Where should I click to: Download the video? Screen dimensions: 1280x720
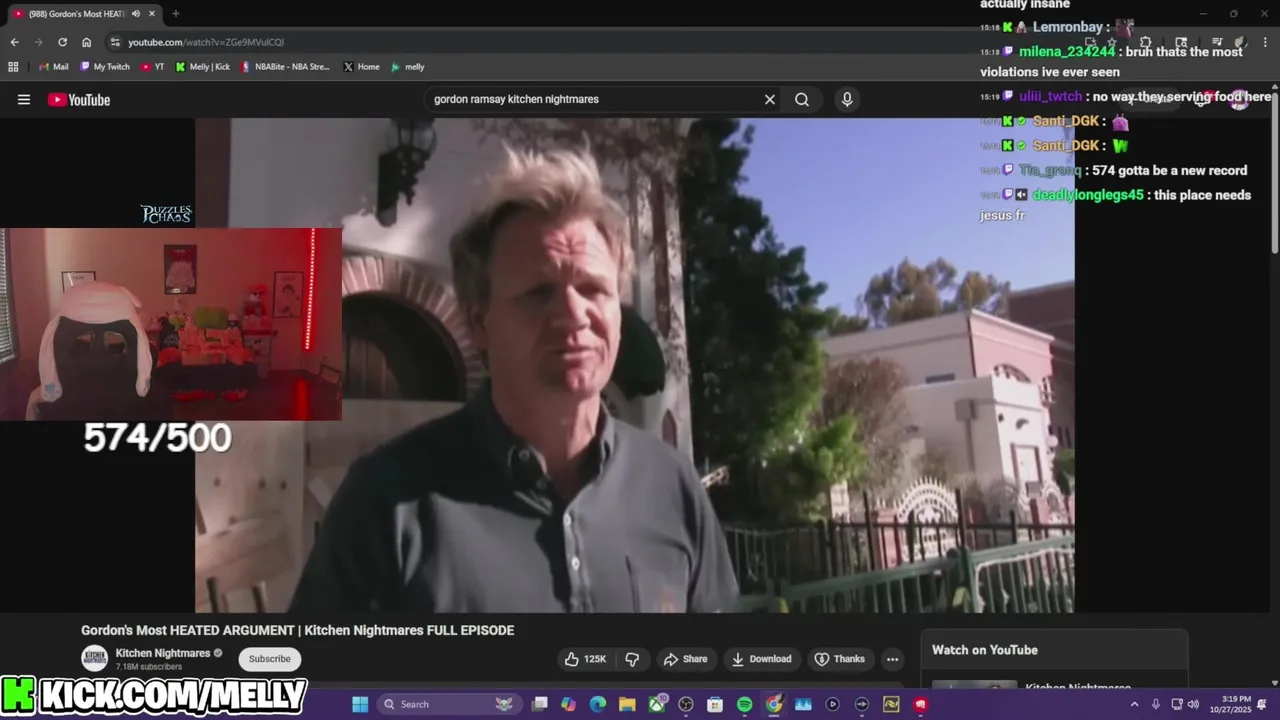pos(762,659)
